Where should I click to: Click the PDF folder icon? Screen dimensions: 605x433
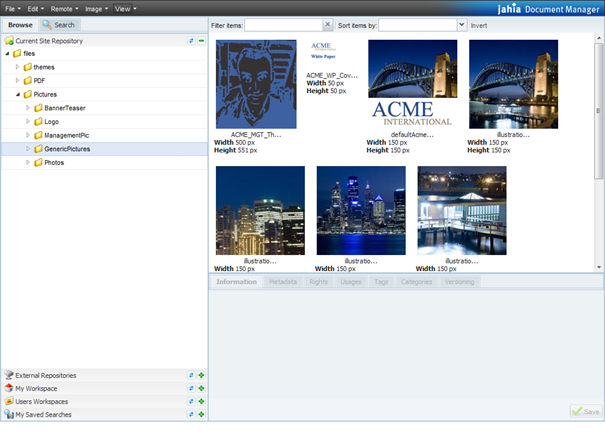(27, 81)
